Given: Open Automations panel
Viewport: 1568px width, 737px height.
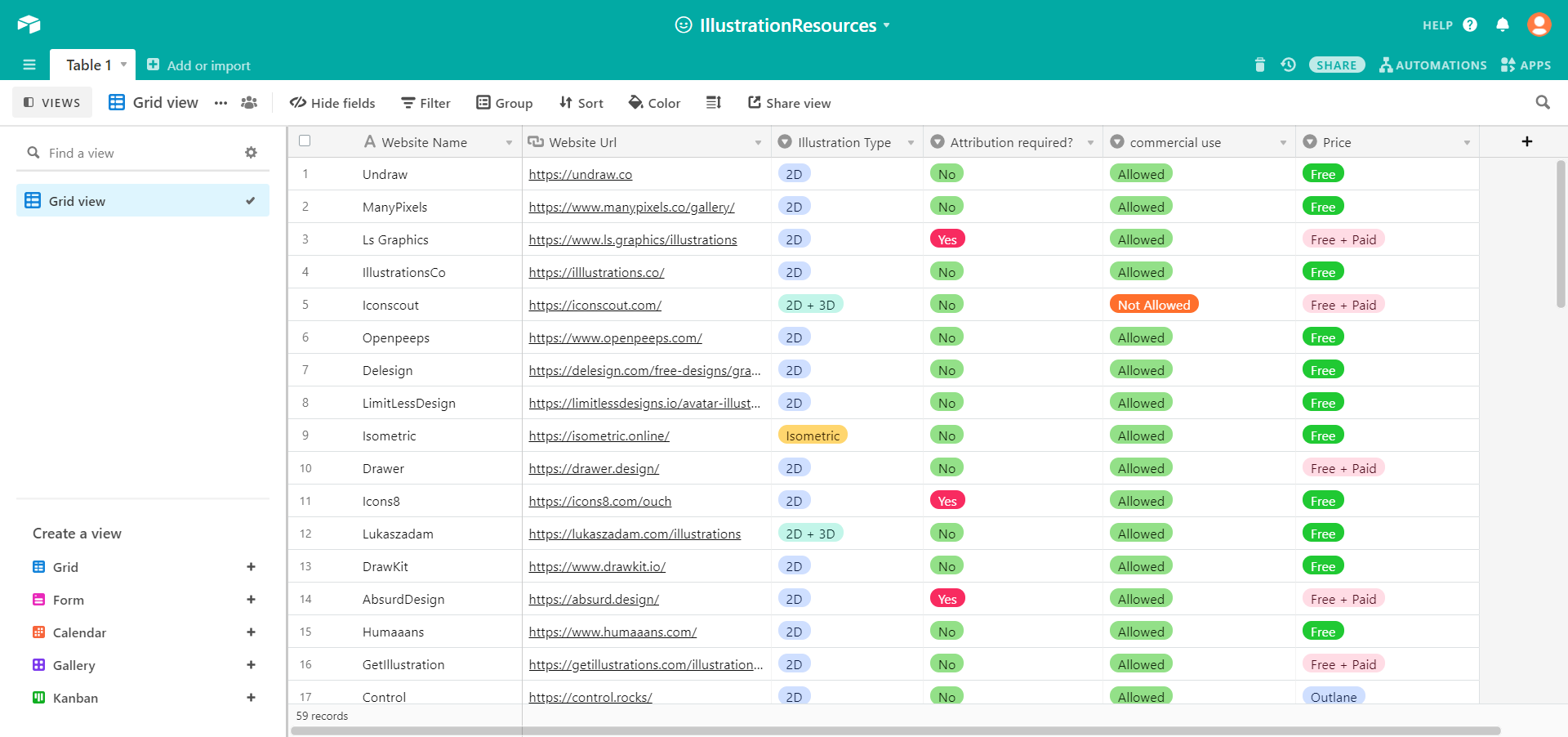Looking at the screenshot, I should pos(1433,65).
